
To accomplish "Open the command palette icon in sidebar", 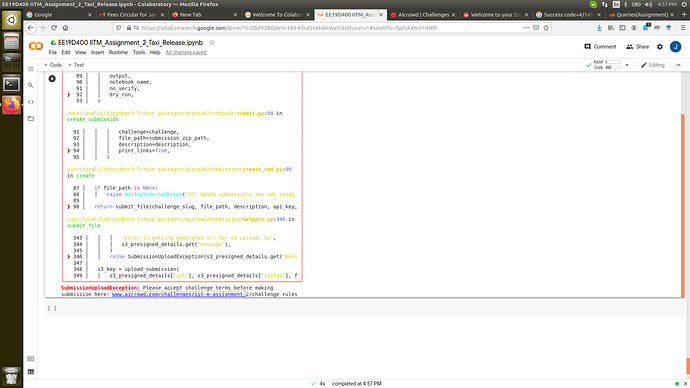I will pos(30,359).
